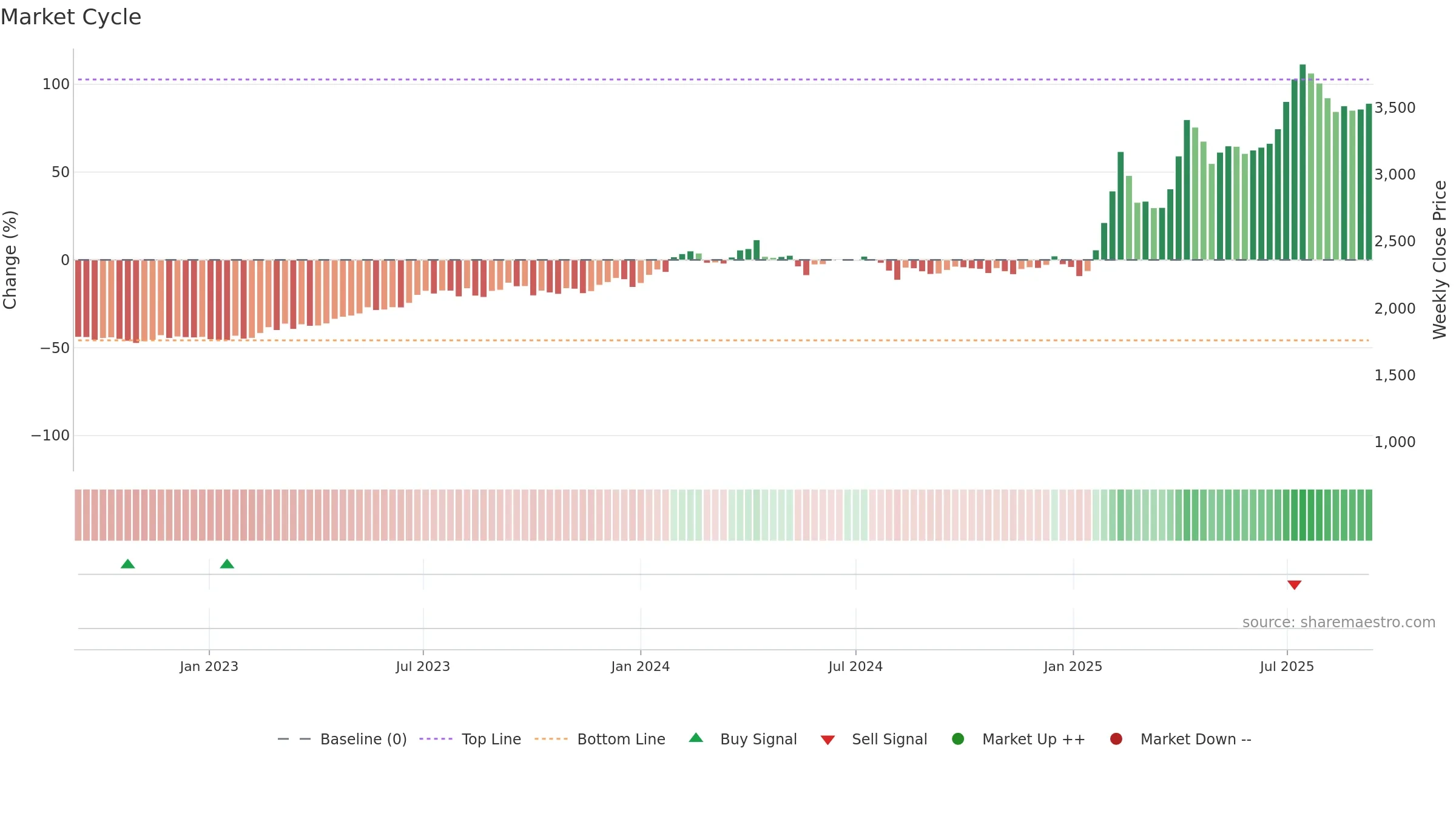
Task: Click the Jan 2023 x-axis label
Action: tap(209, 666)
